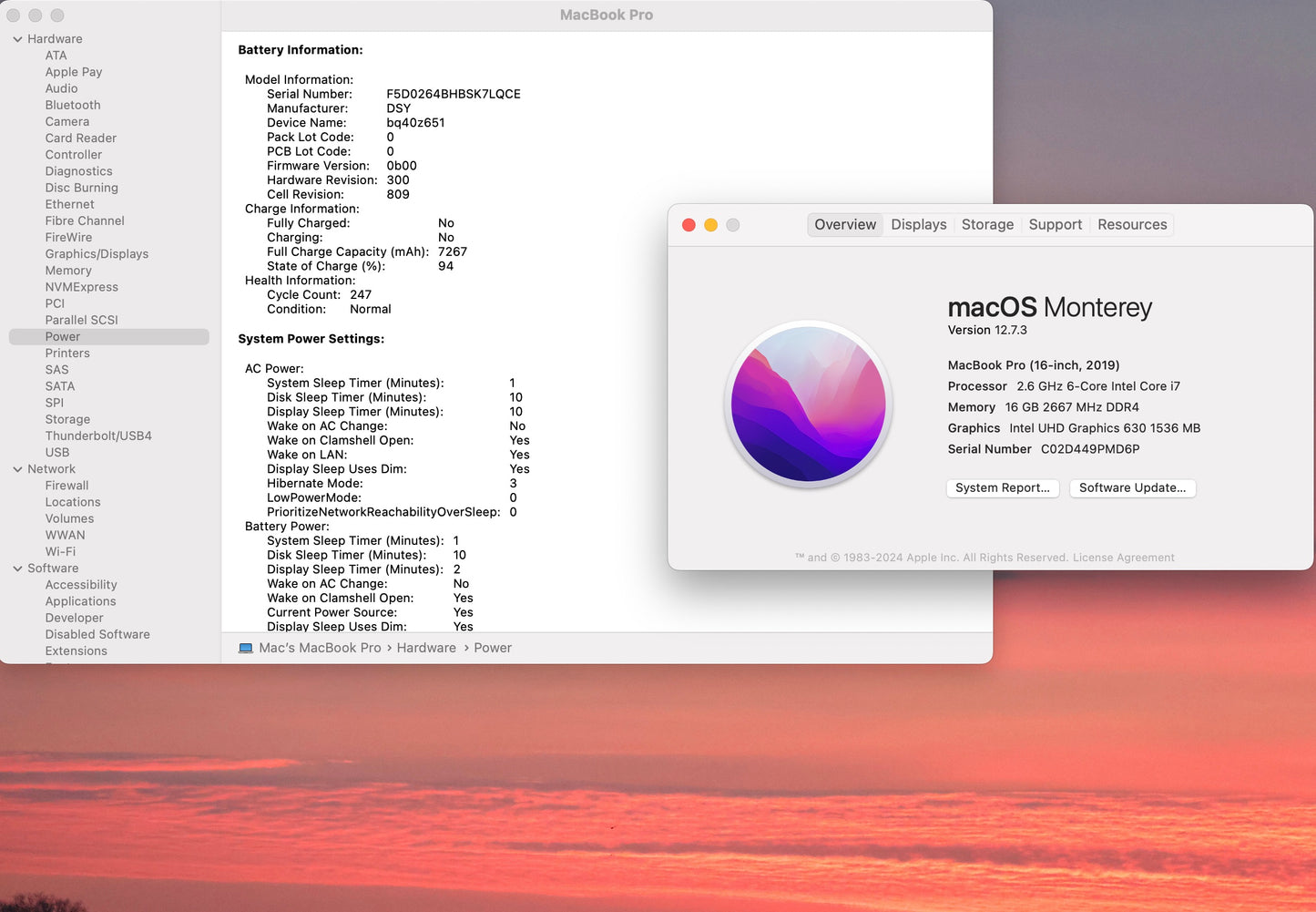Click the System Report button
The height and width of the screenshot is (912, 1316).
pos(1002,488)
